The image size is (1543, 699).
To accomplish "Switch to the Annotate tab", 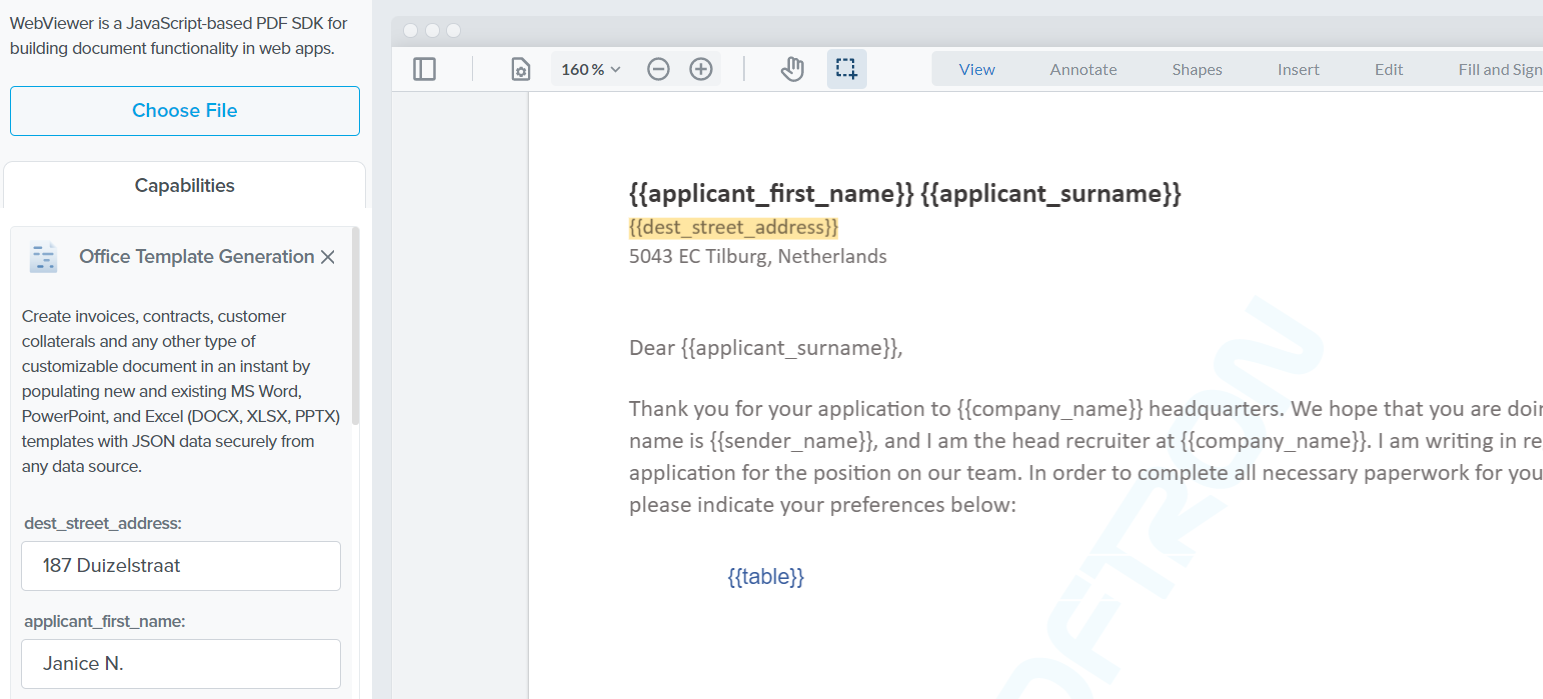I will click(x=1083, y=69).
